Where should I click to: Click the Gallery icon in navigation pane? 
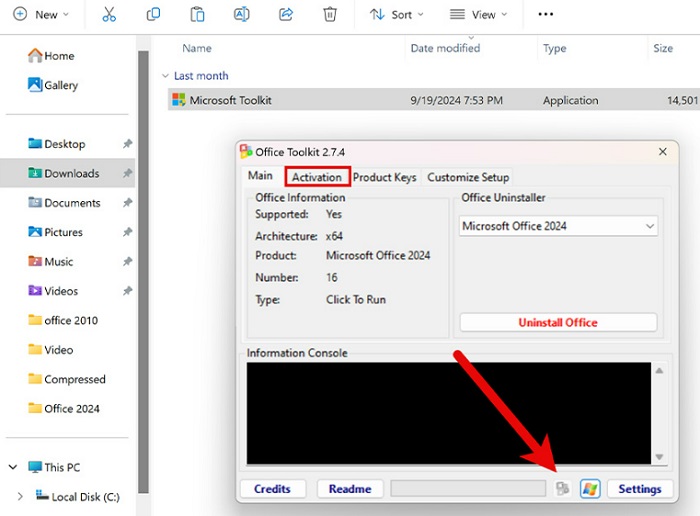35,84
